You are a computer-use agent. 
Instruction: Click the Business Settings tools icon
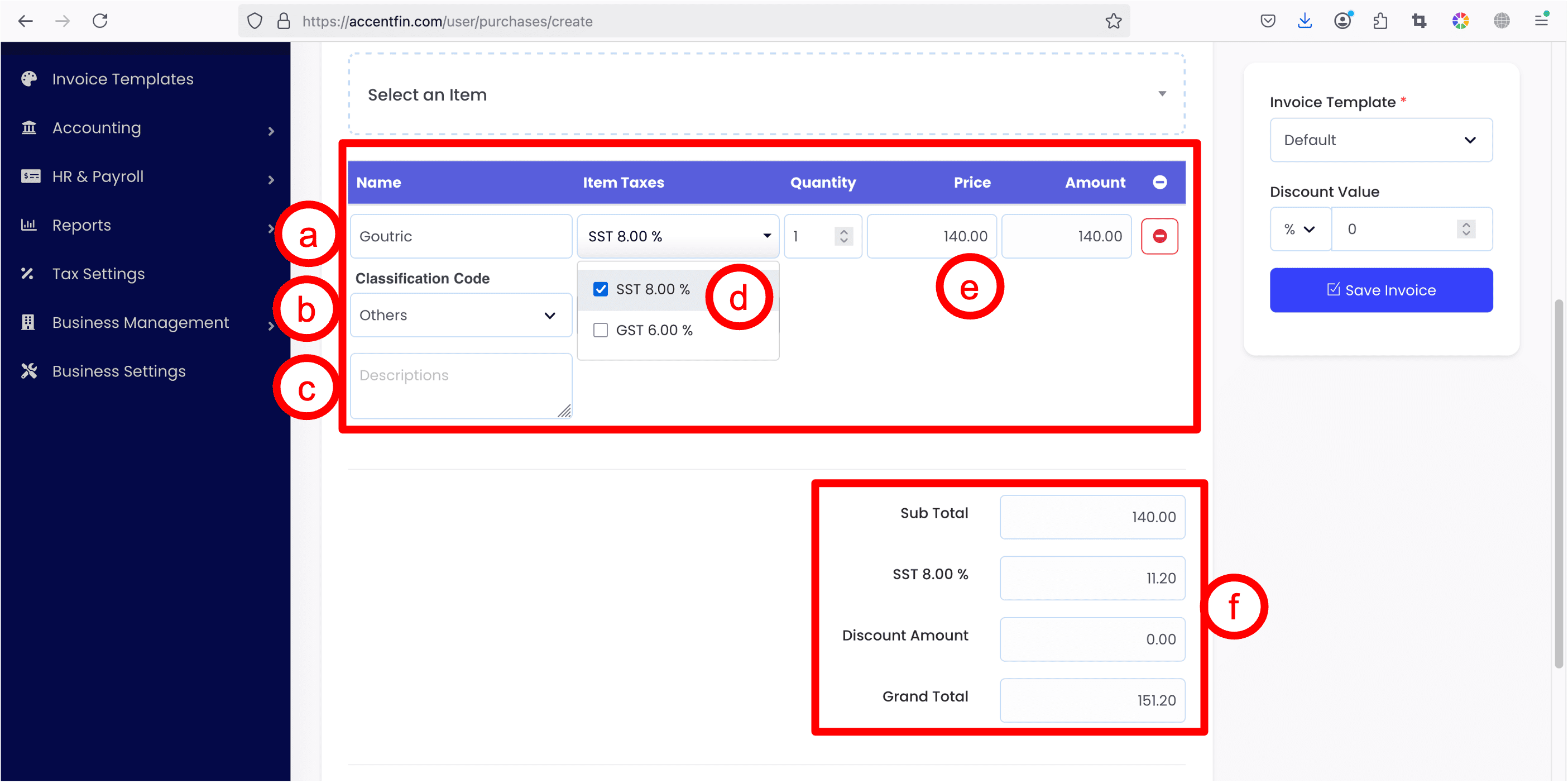coord(28,371)
